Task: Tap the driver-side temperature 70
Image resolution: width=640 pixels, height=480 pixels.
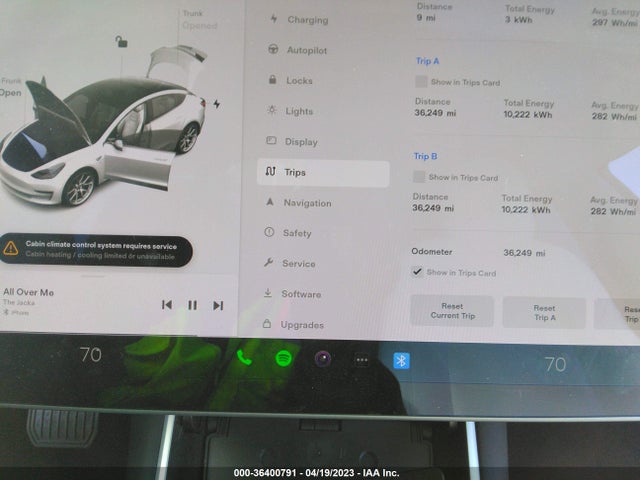Action: (91, 355)
